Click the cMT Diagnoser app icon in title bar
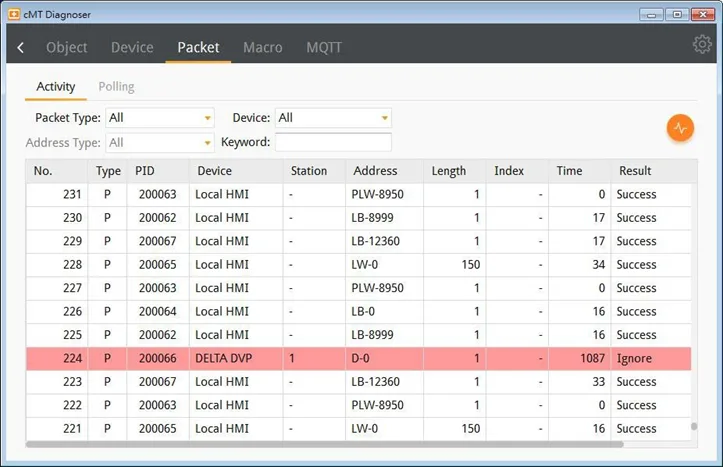This screenshot has height=467, width=723. click(14, 14)
